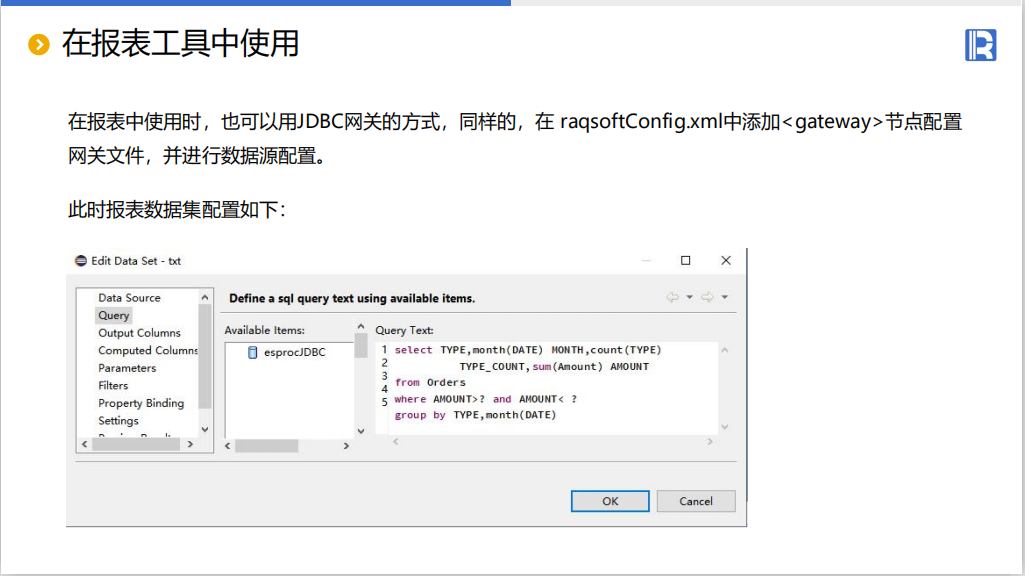
Task: Click 'raqsoftConfig.xml' in the slide paragraph
Action: tap(641, 122)
